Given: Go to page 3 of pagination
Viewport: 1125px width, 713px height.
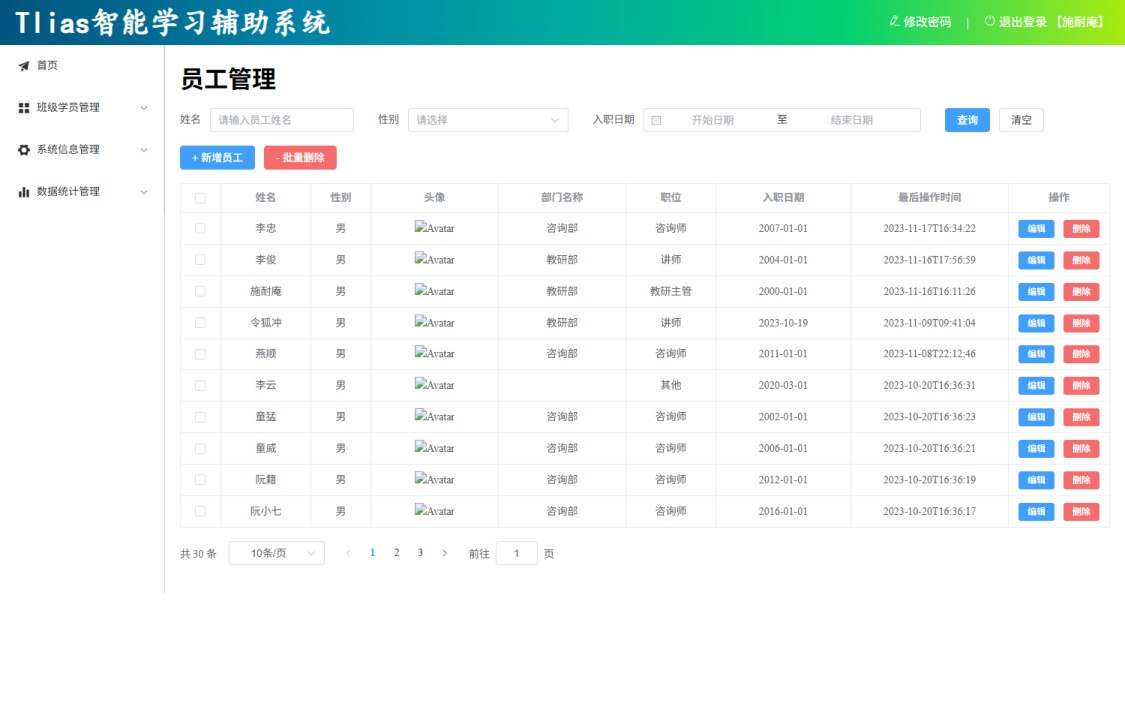Looking at the screenshot, I should (x=420, y=553).
